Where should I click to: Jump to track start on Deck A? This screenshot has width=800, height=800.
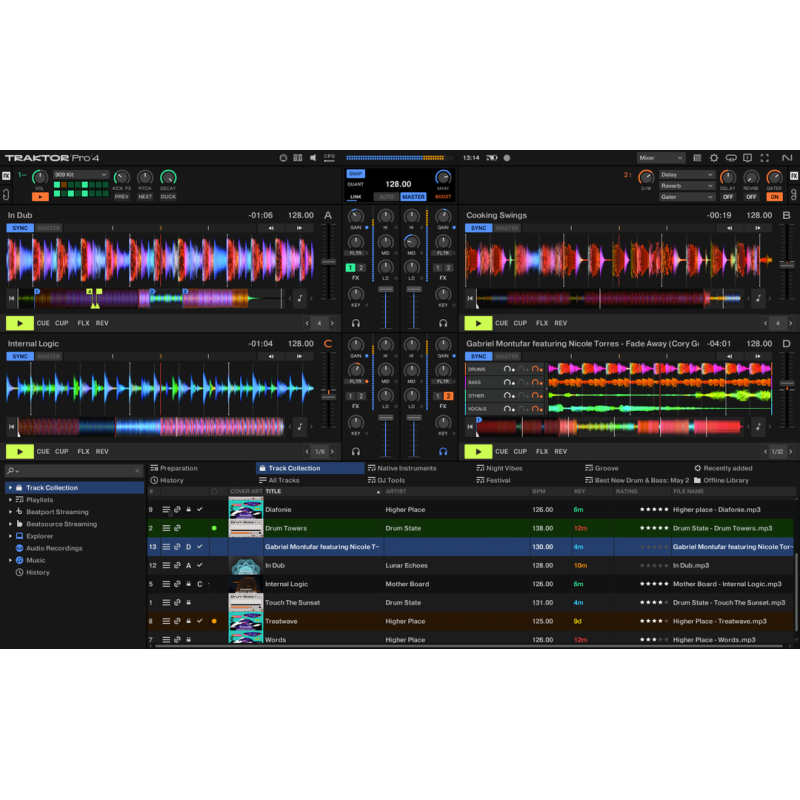pyautogui.click(x=11, y=298)
